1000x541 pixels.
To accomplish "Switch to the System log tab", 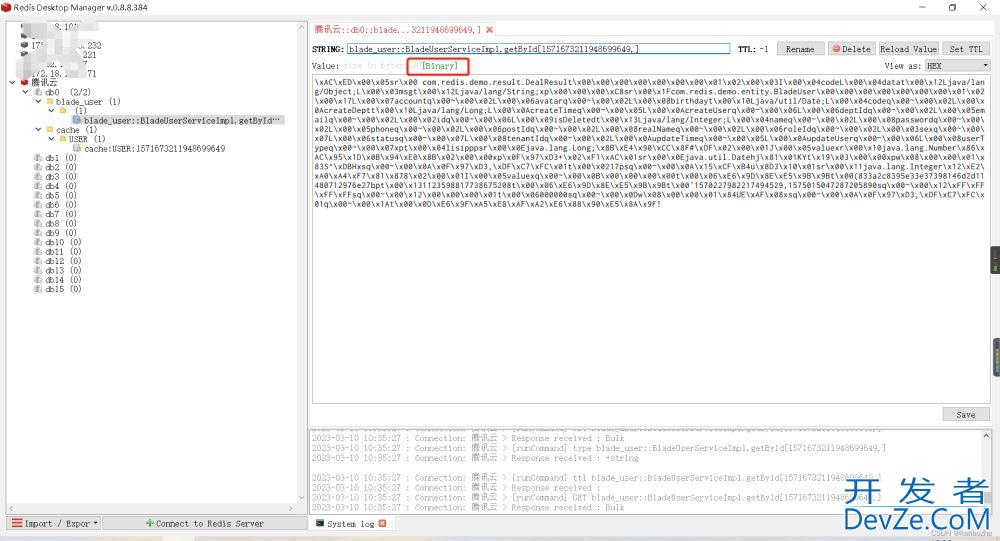I will (x=350, y=523).
